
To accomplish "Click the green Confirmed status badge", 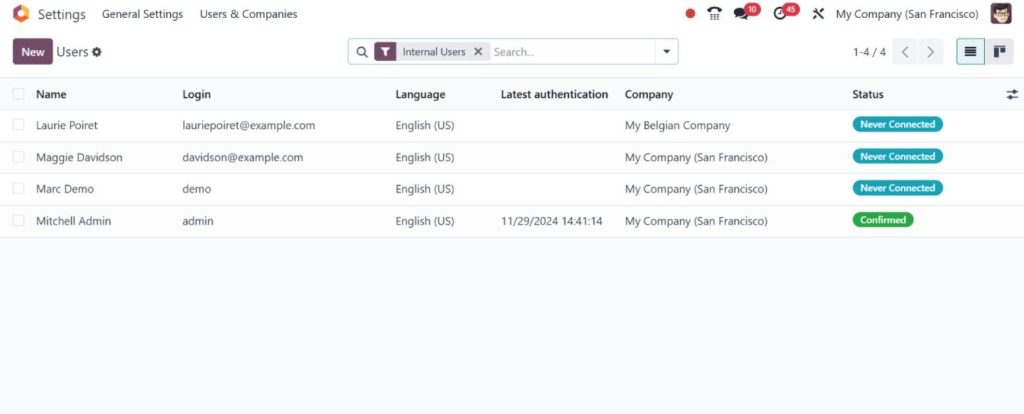I will [x=883, y=220].
